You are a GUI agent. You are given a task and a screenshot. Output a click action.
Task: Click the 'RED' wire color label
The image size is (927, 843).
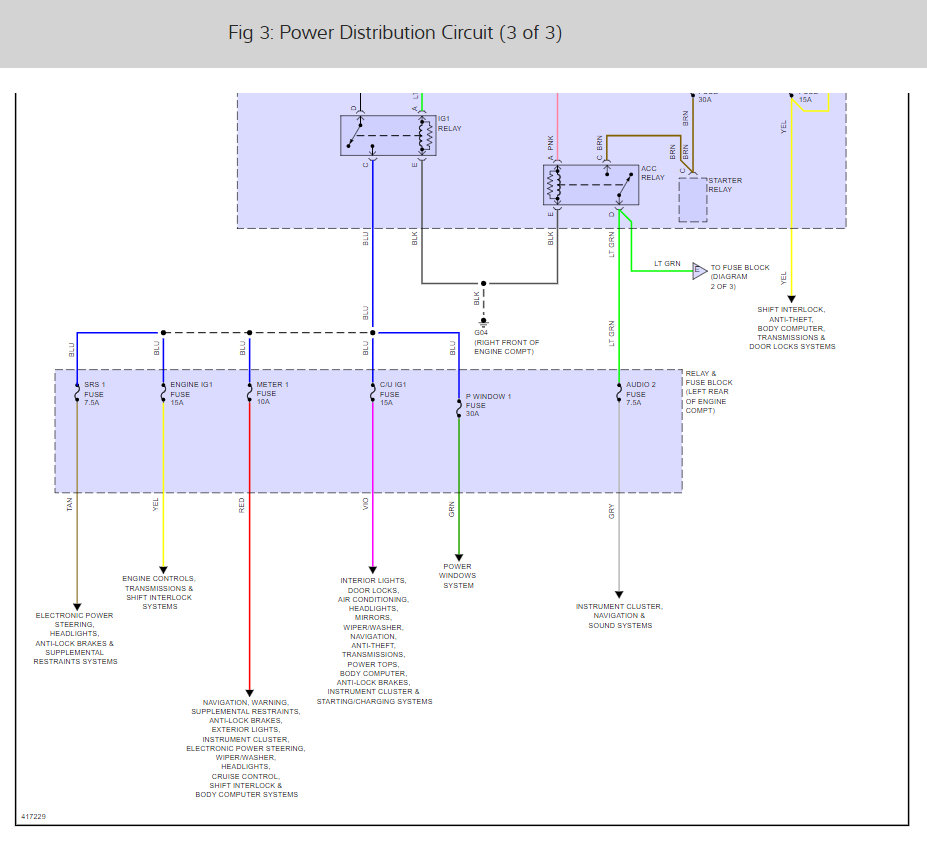click(241, 505)
